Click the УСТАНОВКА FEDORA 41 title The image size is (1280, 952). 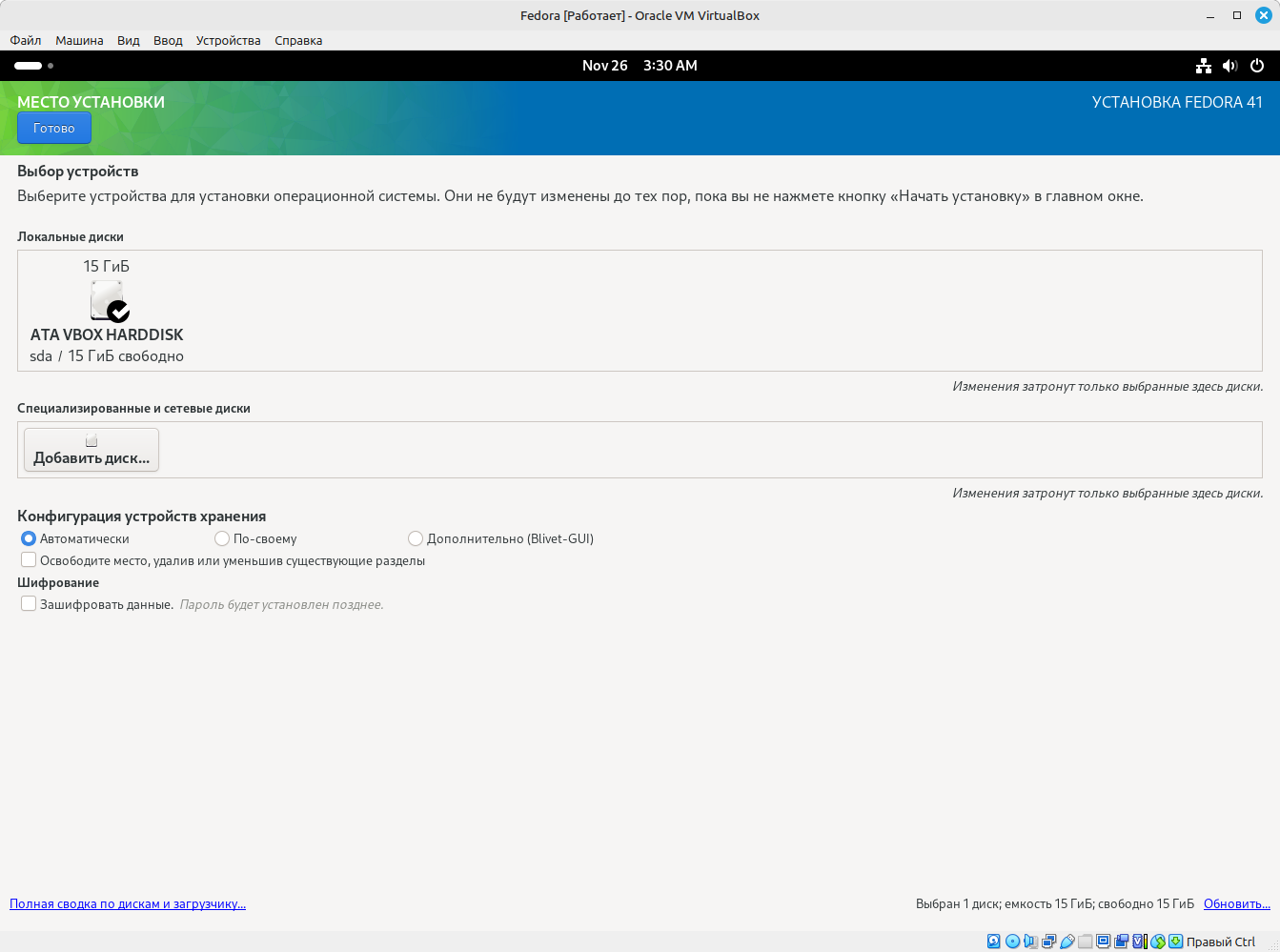tap(1177, 102)
